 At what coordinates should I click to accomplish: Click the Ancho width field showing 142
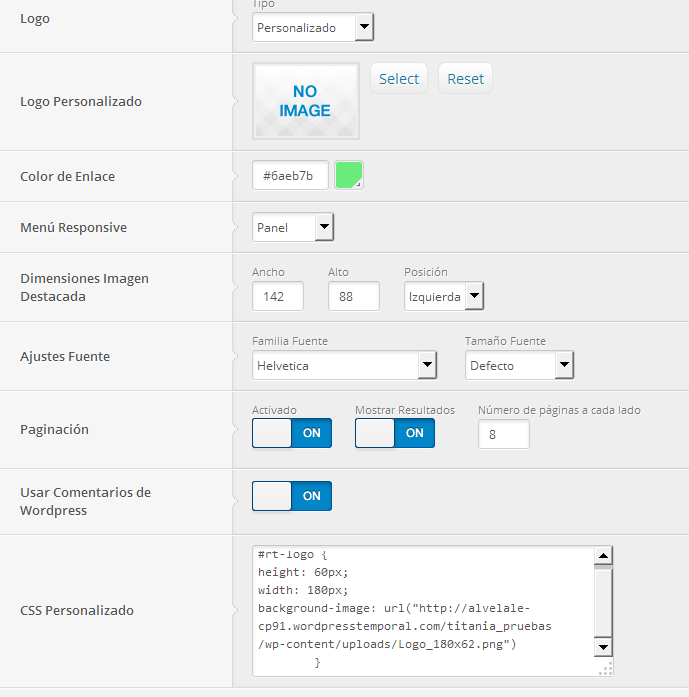click(x=278, y=296)
